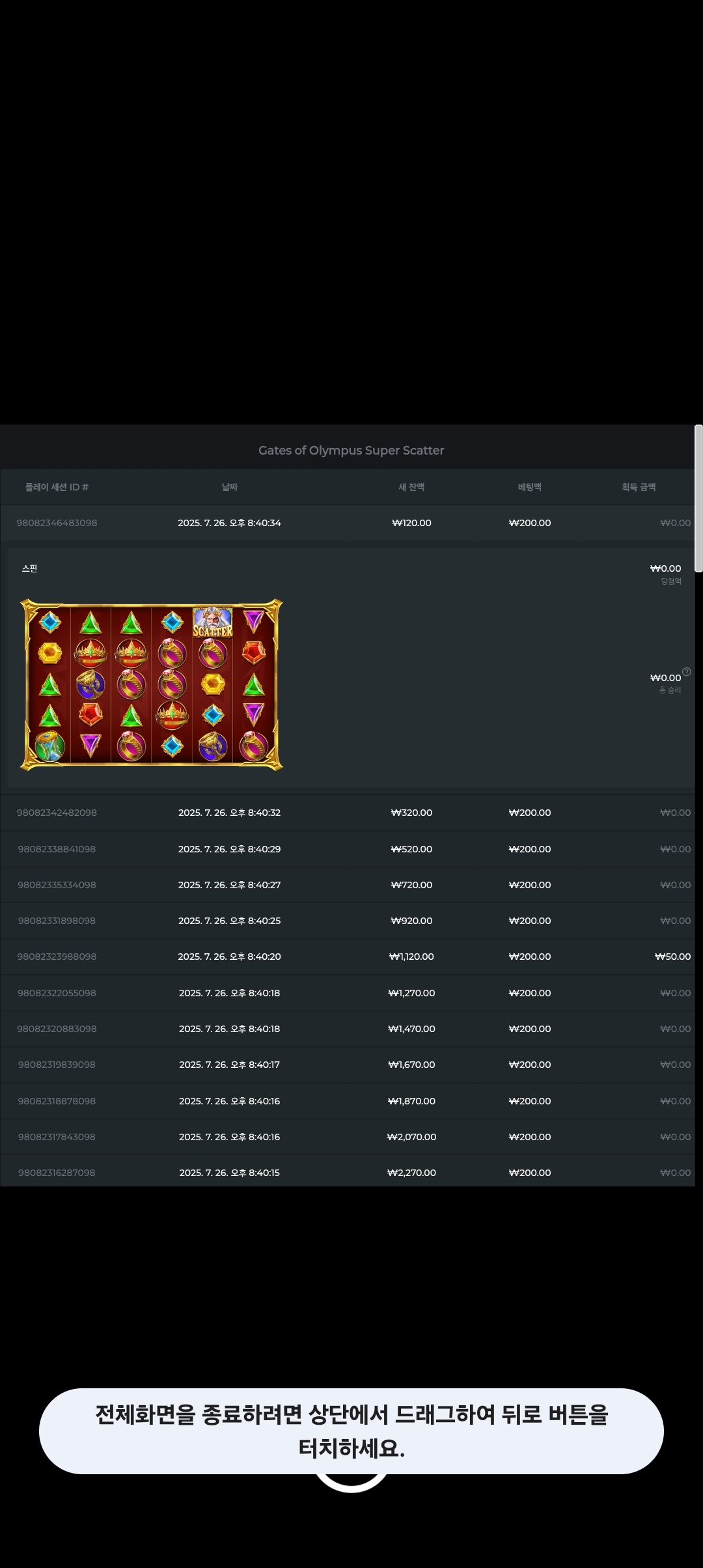Click the ₩1,470.00 balance value
Screen dimensions: 703x1568
click(x=411, y=1029)
